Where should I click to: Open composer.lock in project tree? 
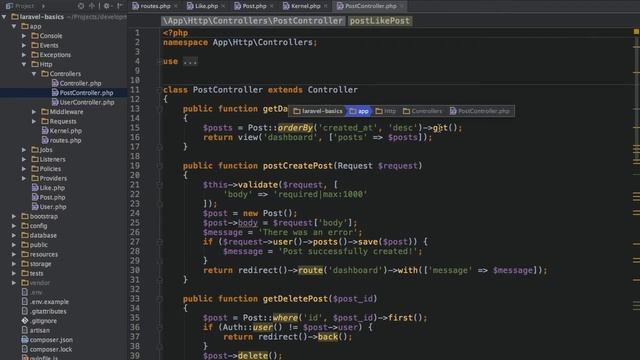pos(47,349)
